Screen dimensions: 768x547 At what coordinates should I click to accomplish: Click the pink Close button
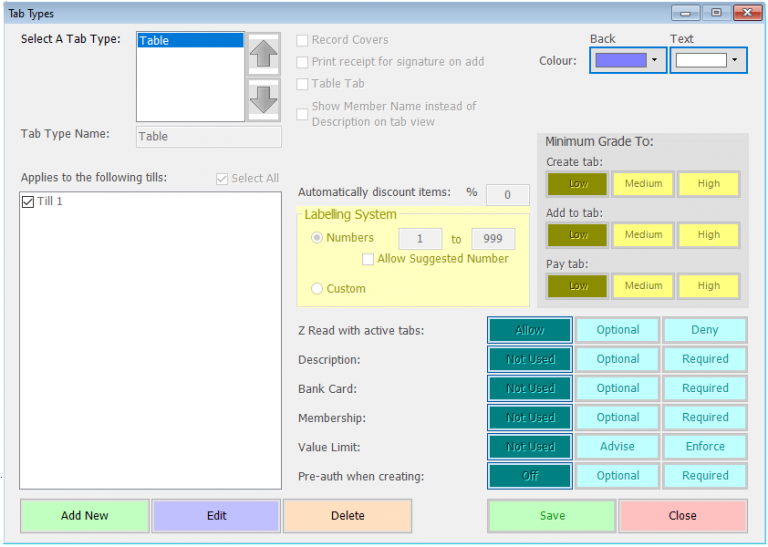coord(683,516)
